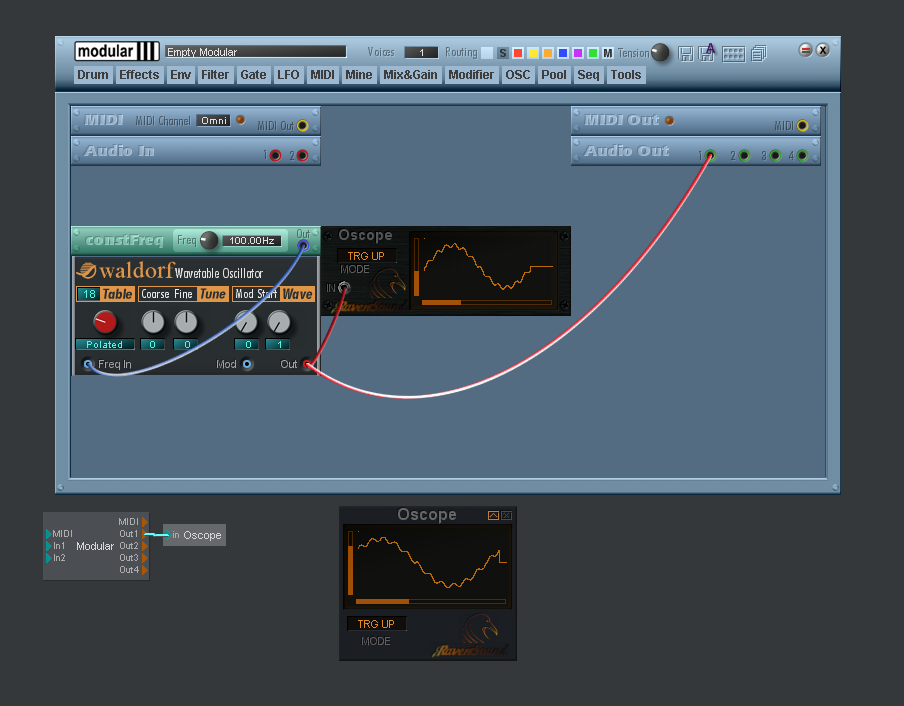
Task: Click the MIDI jack on MIDI Out module
Action: (802, 126)
